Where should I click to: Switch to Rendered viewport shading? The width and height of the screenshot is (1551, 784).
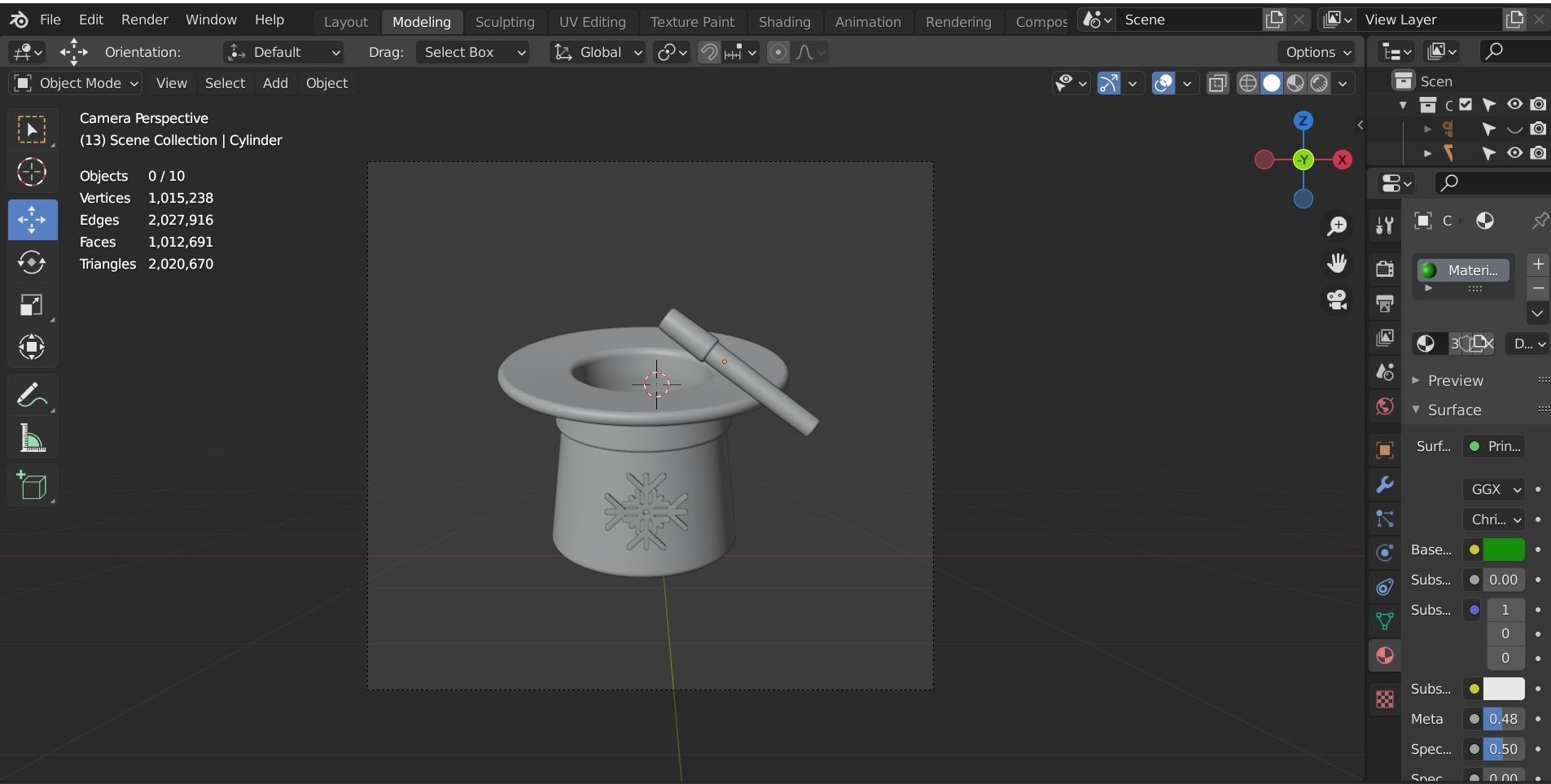tap(1319, 83)
